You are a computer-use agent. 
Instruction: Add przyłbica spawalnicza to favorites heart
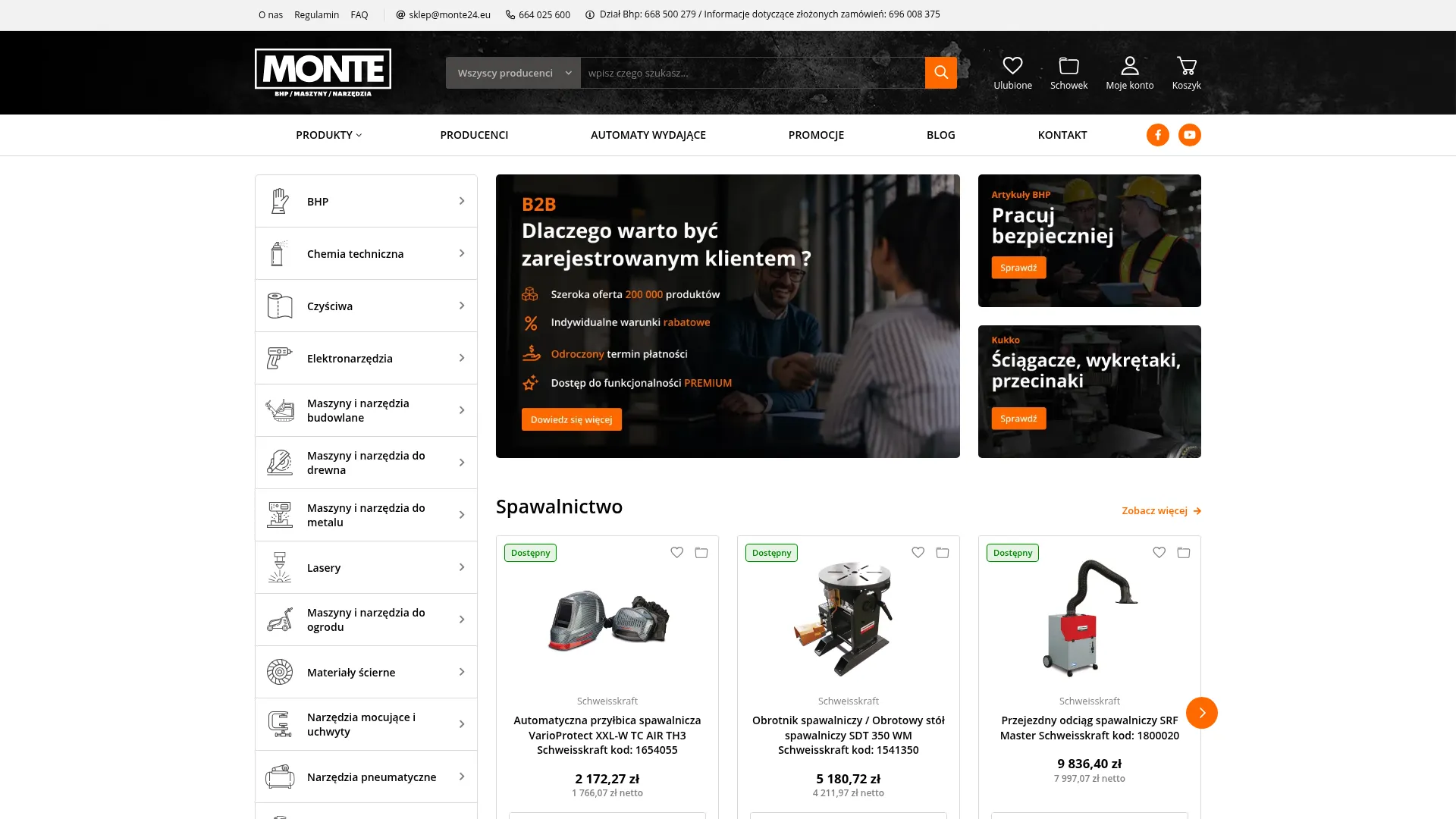tap(677, 553)
